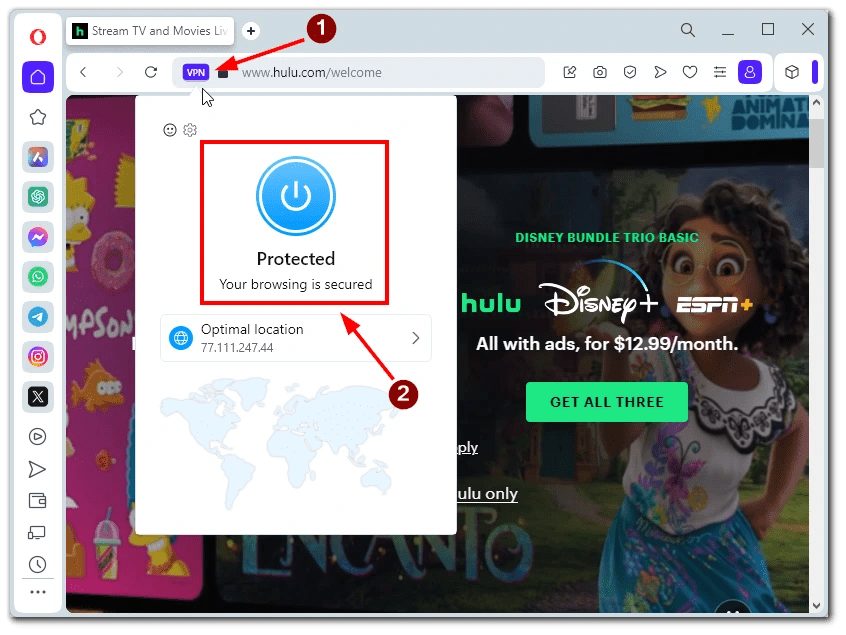Image resolution: width=846 pixels, height=635 pixels.
Task: Open VPN settings via the gear icon
Action: tap(189, 130)
